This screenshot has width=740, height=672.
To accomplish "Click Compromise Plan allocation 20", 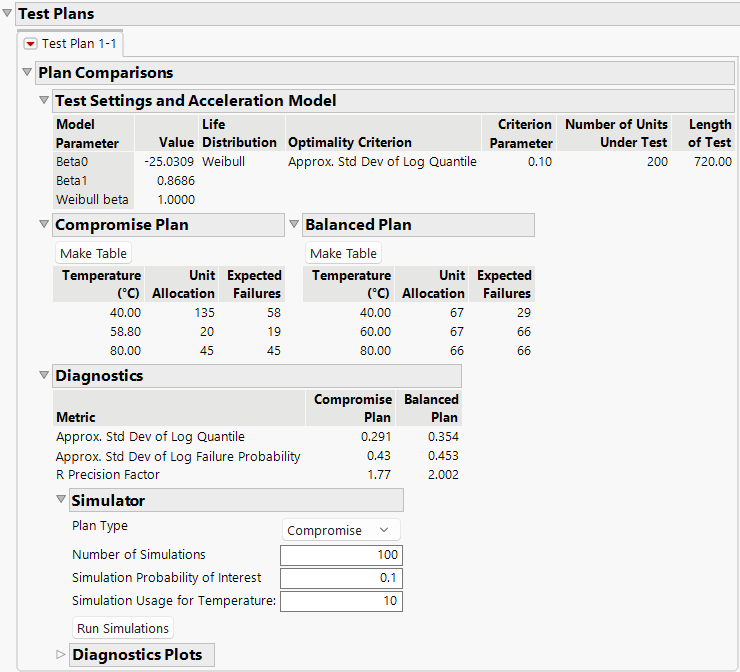I will 207,332.
